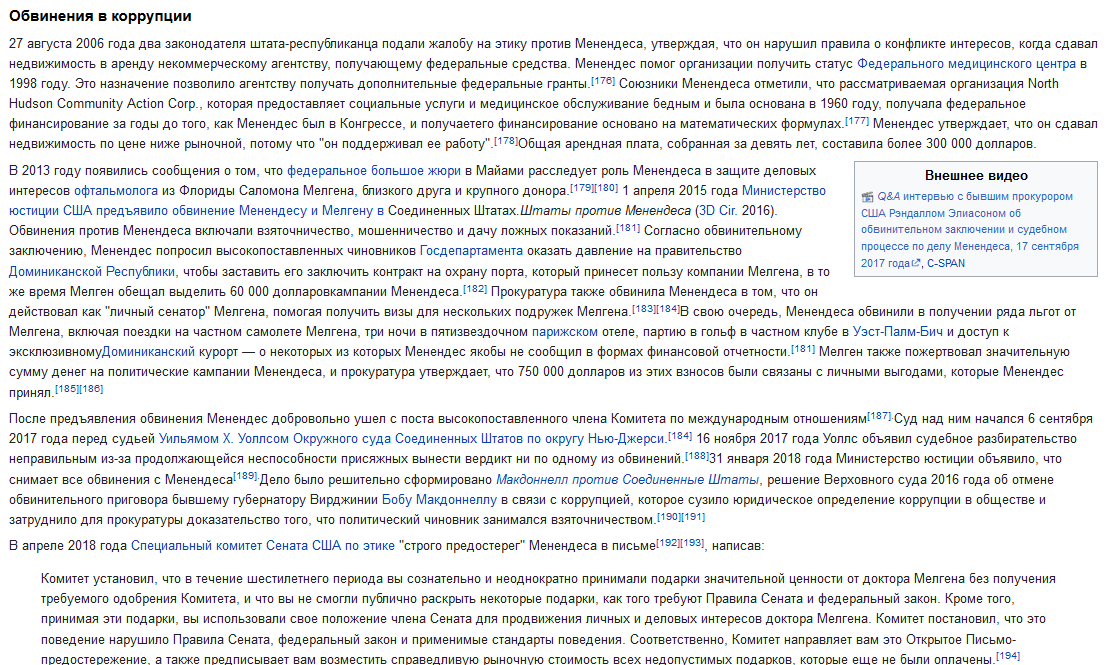Click citation [190]
1111x665 pixels.
(668, 516)
